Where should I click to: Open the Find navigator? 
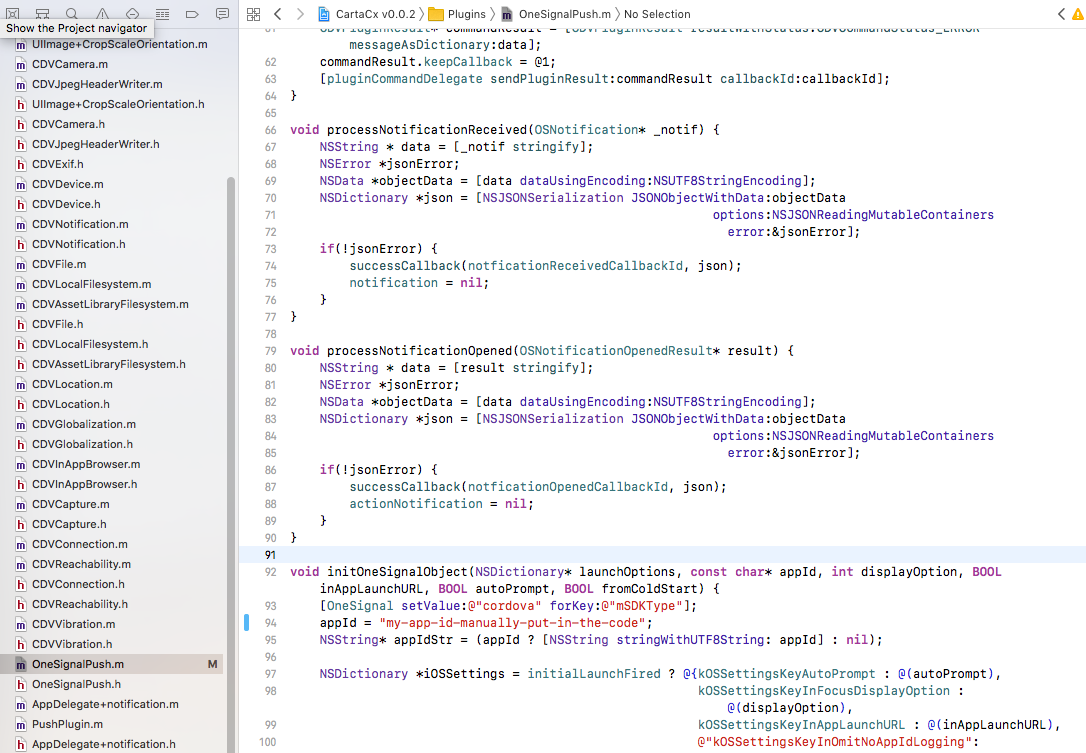click(72, 14)
